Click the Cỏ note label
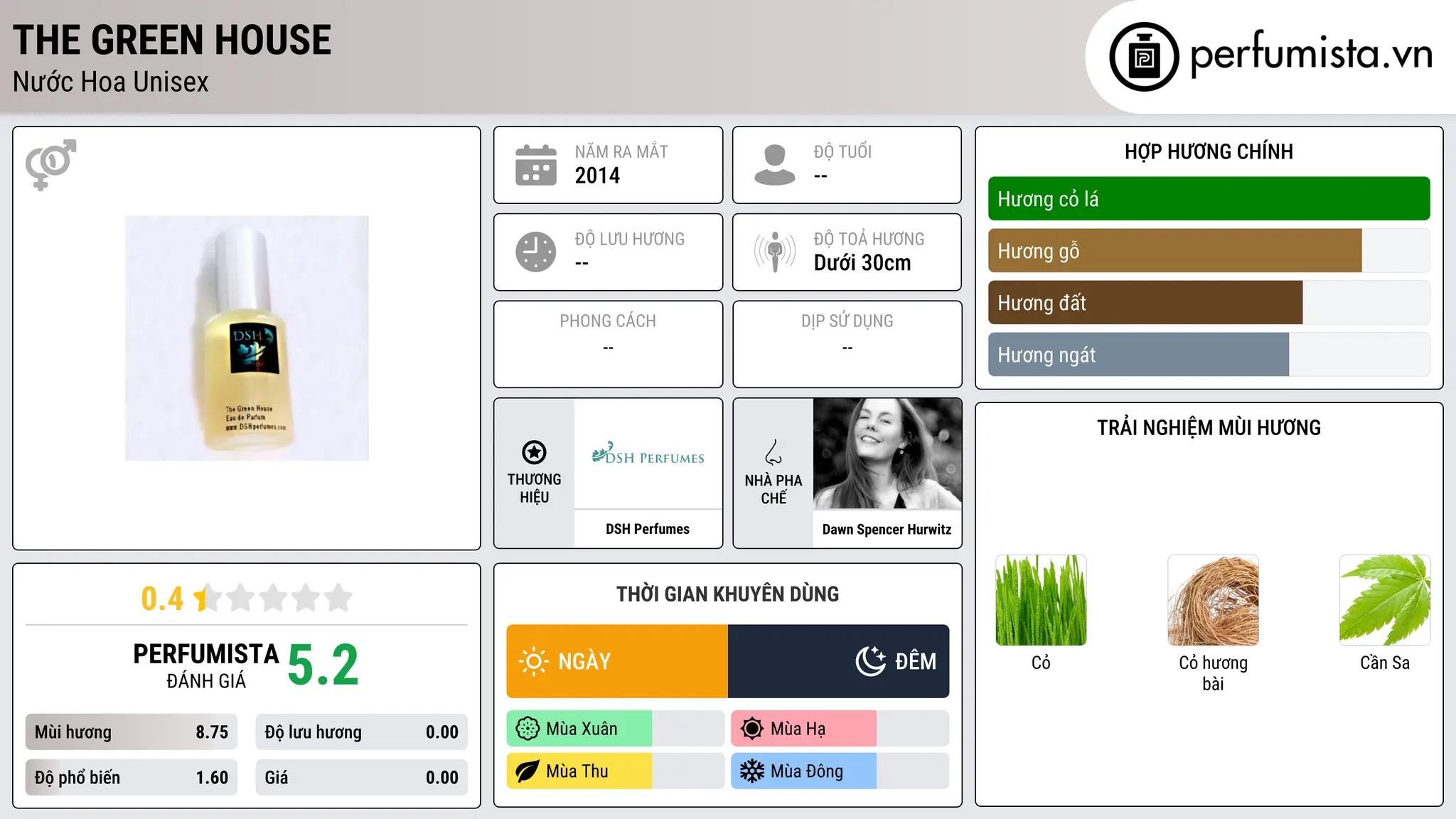This screenshot has width=1456, height=819. (x=1041, y=663)
